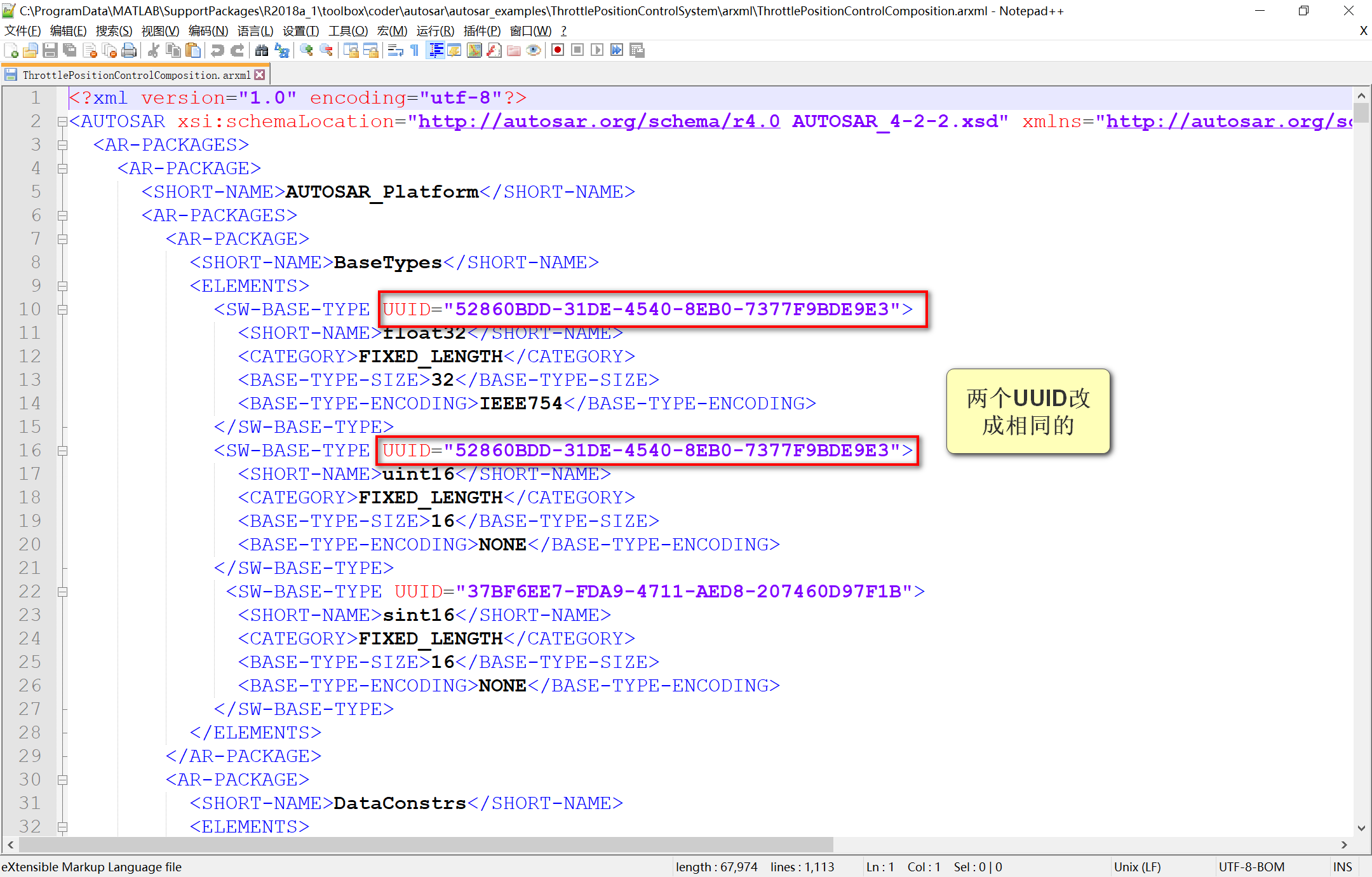Run the macro multiple times
Screen dimensions: 1372x877
point(617,50)
